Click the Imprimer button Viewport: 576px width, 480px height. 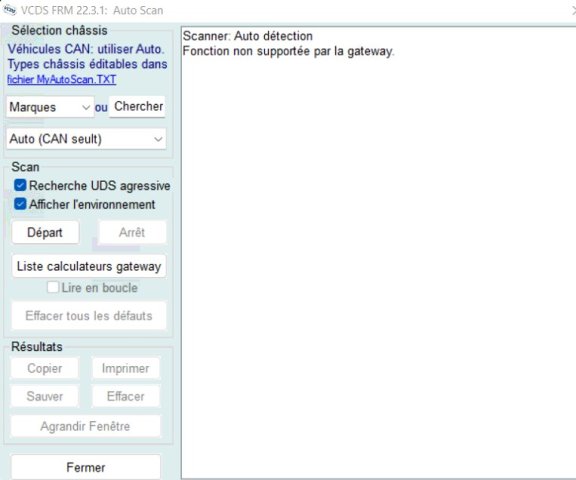(x=126, y=368)
